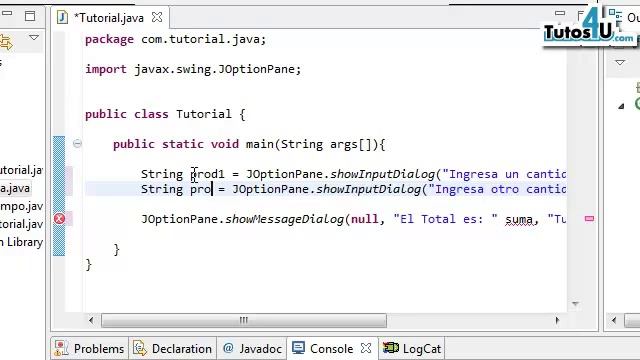Screen dimensions: 640x360
Task: Click the class name 'Tutorial' in declaration
Action: point(204,114)
